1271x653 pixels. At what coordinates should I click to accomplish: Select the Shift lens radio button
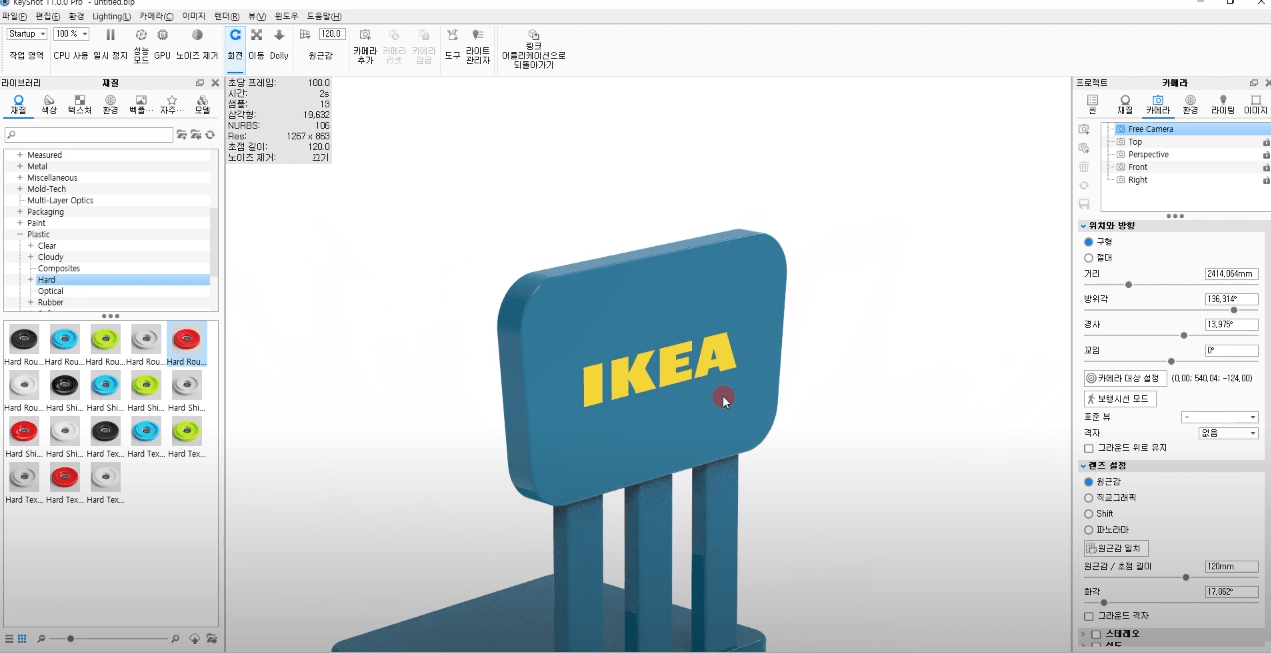coord(1089,513)
